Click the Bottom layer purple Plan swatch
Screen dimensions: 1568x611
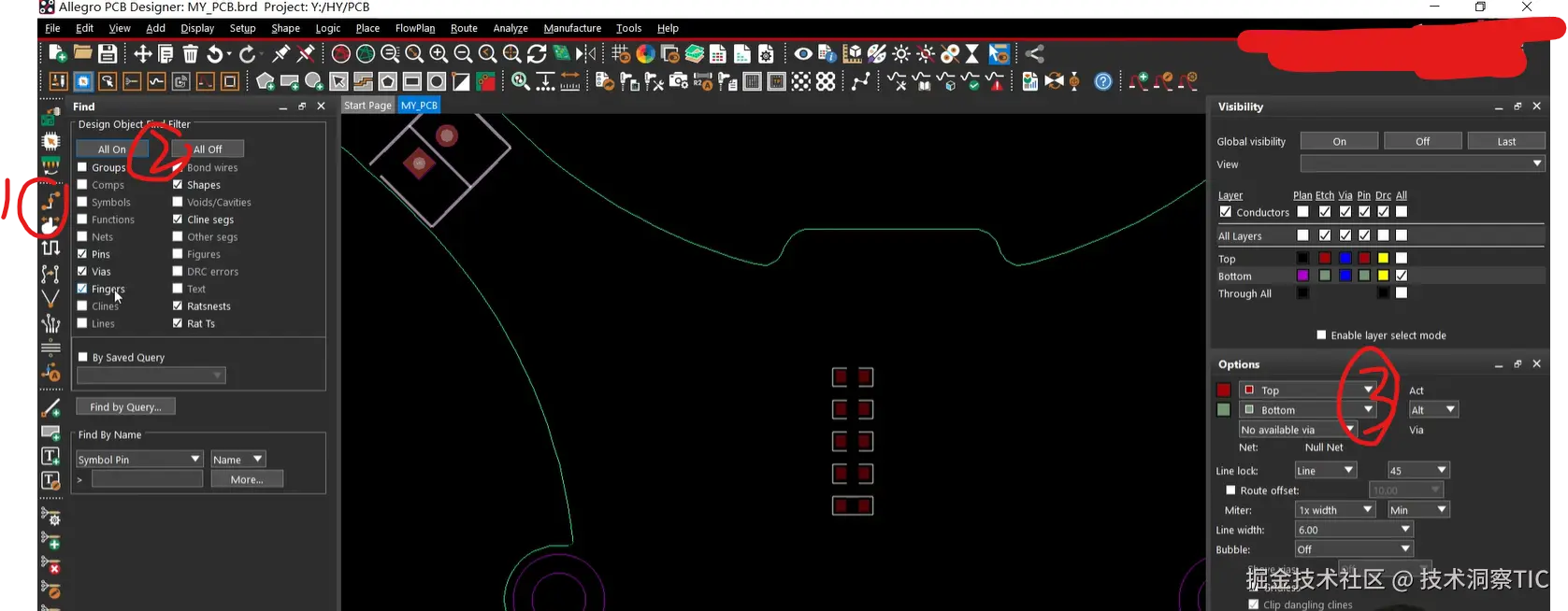coord(1302,276)
